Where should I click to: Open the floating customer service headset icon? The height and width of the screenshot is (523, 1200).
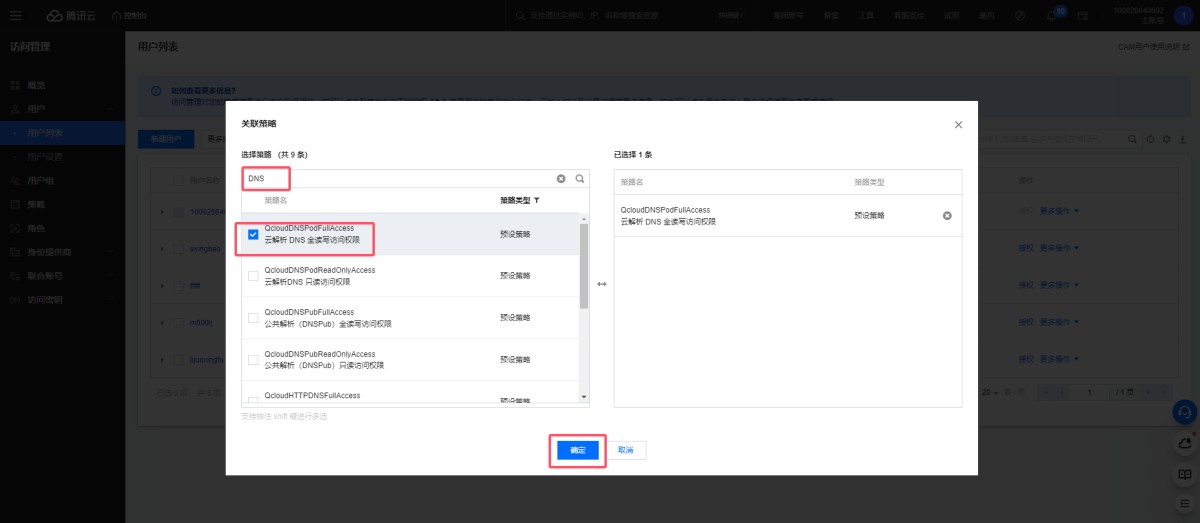(1184, 412)
